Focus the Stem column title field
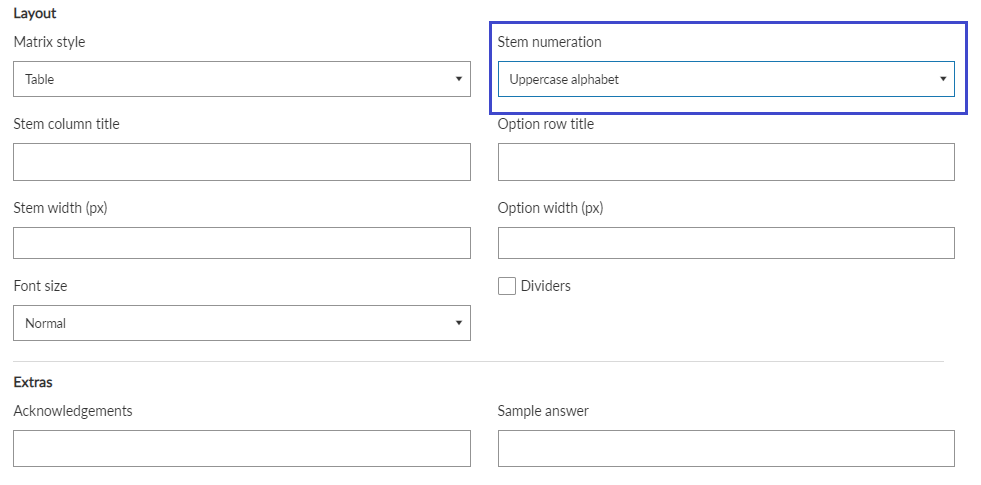The image size is (981, 485). tap(241, 162)
